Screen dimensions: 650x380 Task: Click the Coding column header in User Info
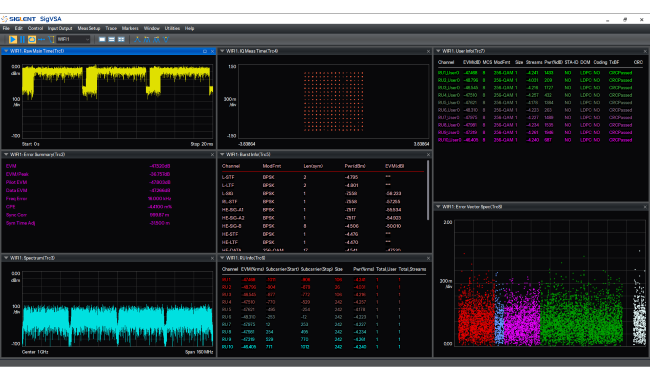(x=600, y=62)
